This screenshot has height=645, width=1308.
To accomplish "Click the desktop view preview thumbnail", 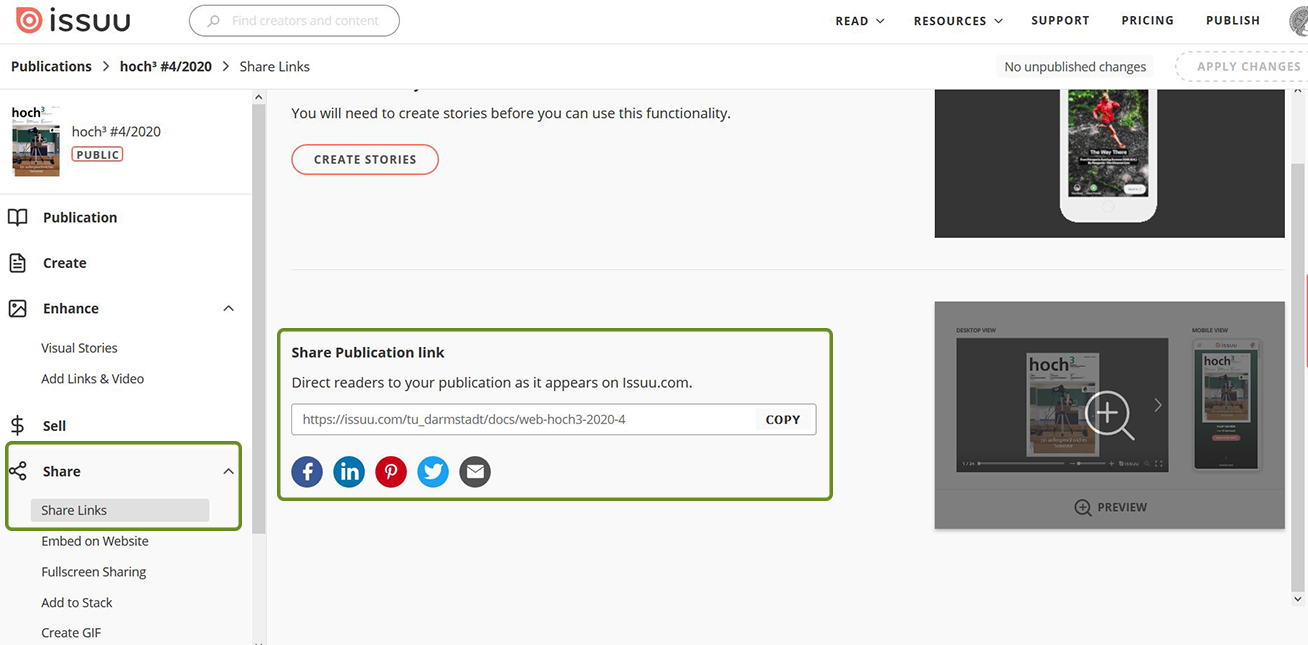I will pos(1062,405).
